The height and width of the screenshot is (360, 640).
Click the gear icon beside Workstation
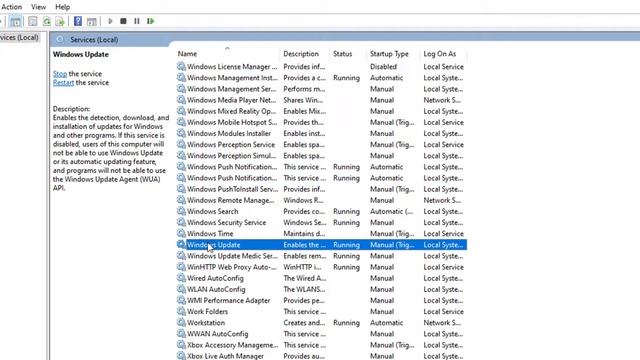click(x=181, y=322)
